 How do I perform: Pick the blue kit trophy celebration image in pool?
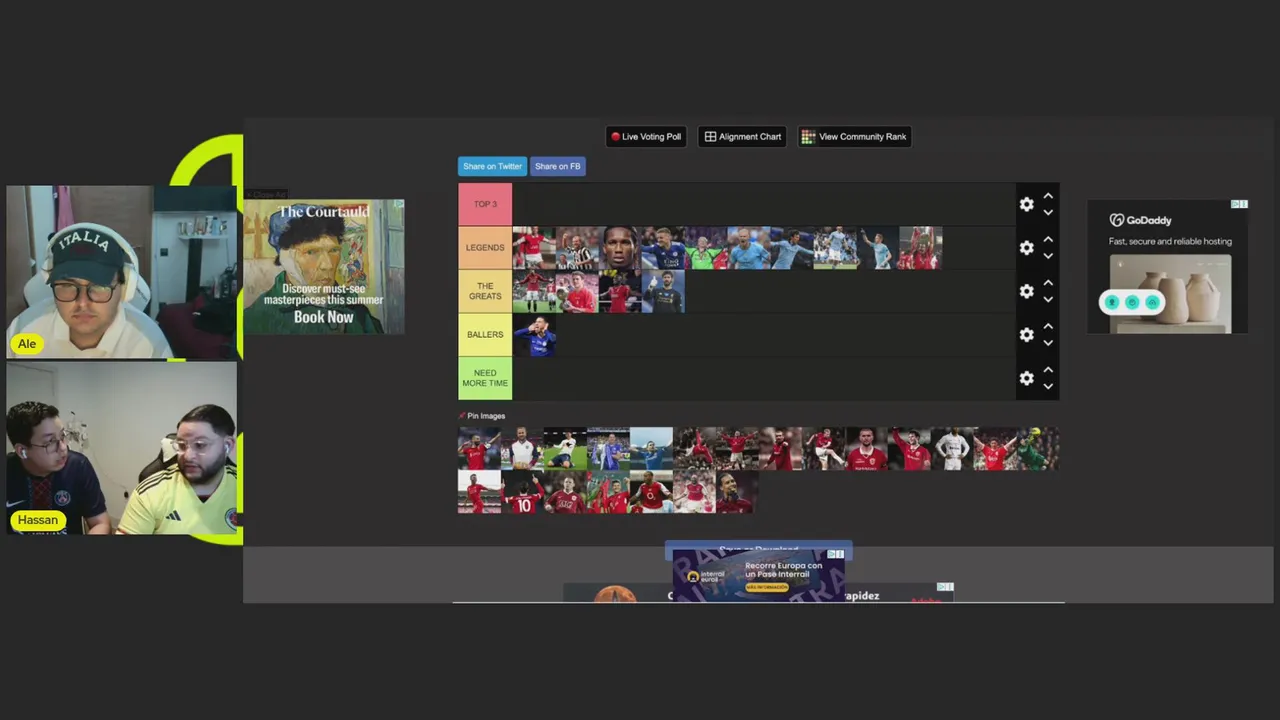(608, 449)
